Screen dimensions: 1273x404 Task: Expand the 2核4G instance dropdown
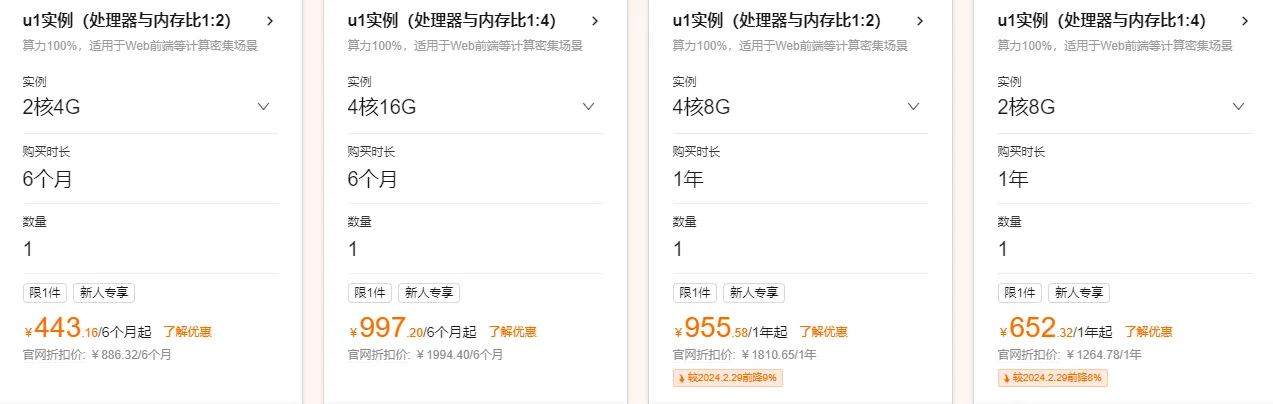(x=264, y=107)
